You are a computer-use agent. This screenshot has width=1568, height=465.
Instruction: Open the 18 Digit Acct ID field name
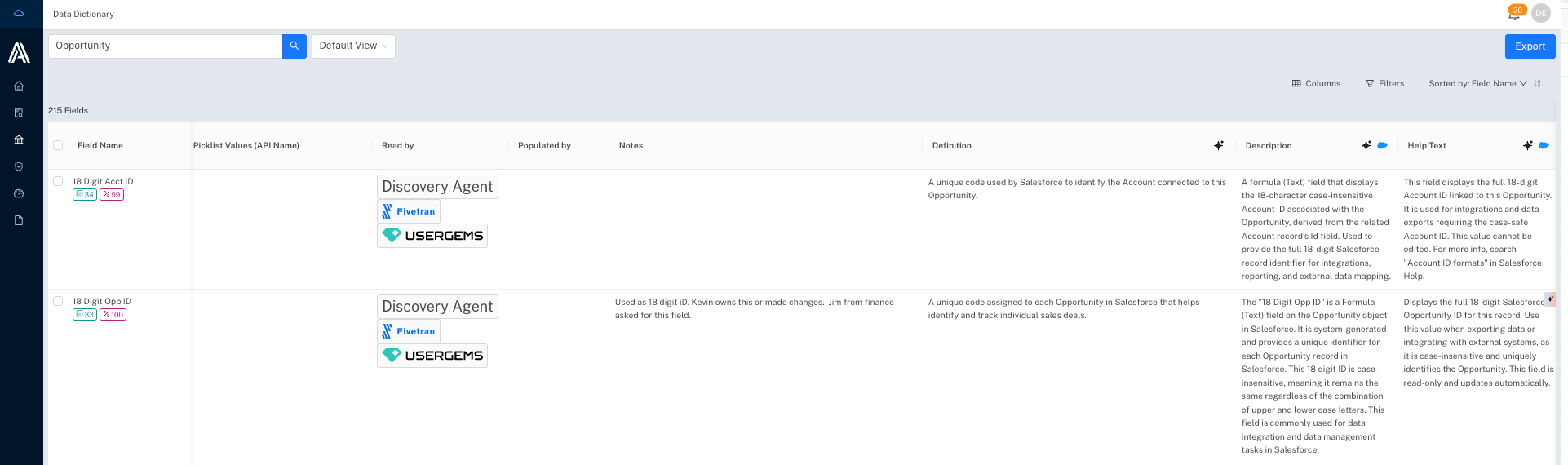103,181
